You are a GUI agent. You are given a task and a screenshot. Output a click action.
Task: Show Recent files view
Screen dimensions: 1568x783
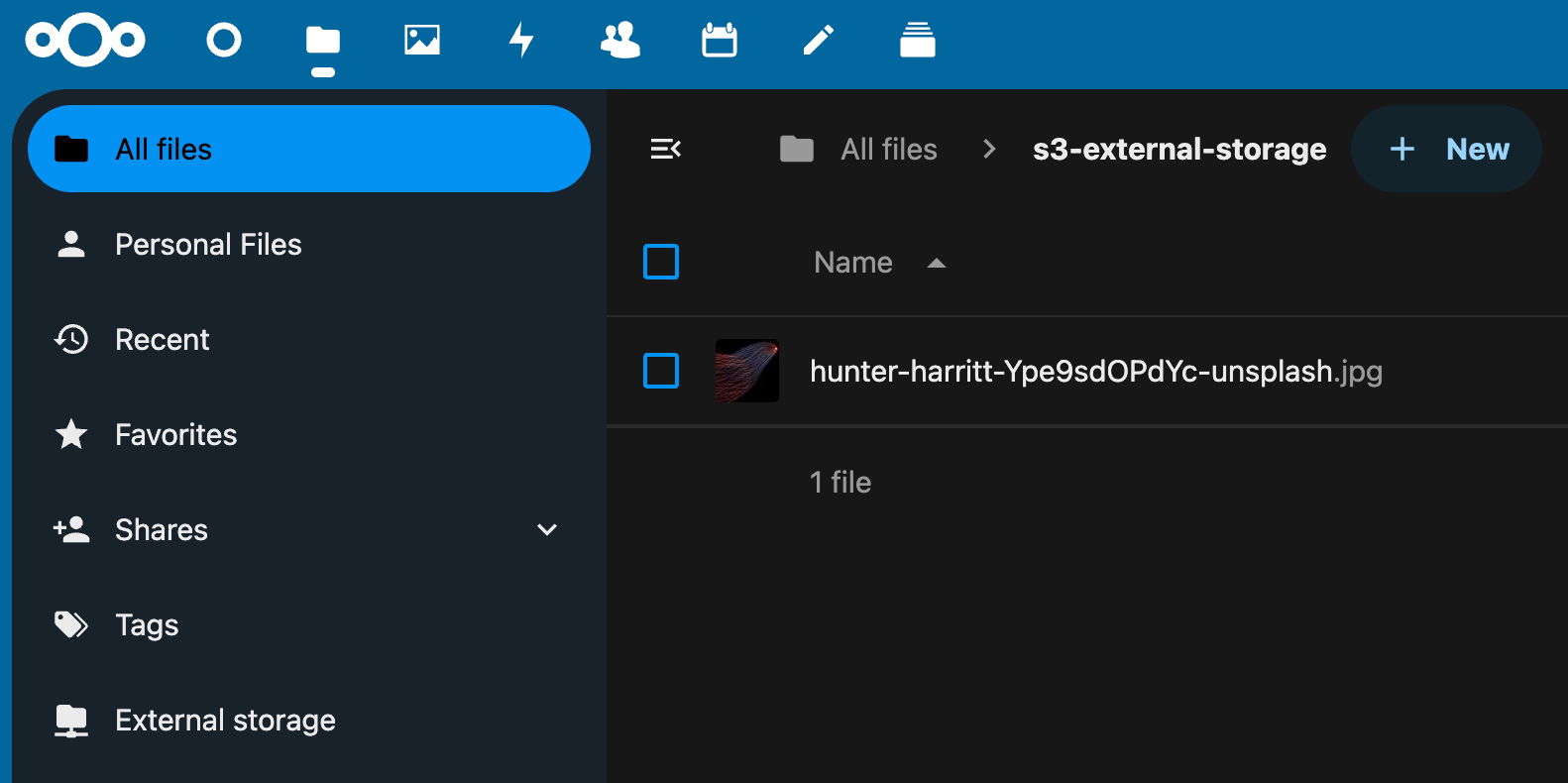[x=309, y=339]
